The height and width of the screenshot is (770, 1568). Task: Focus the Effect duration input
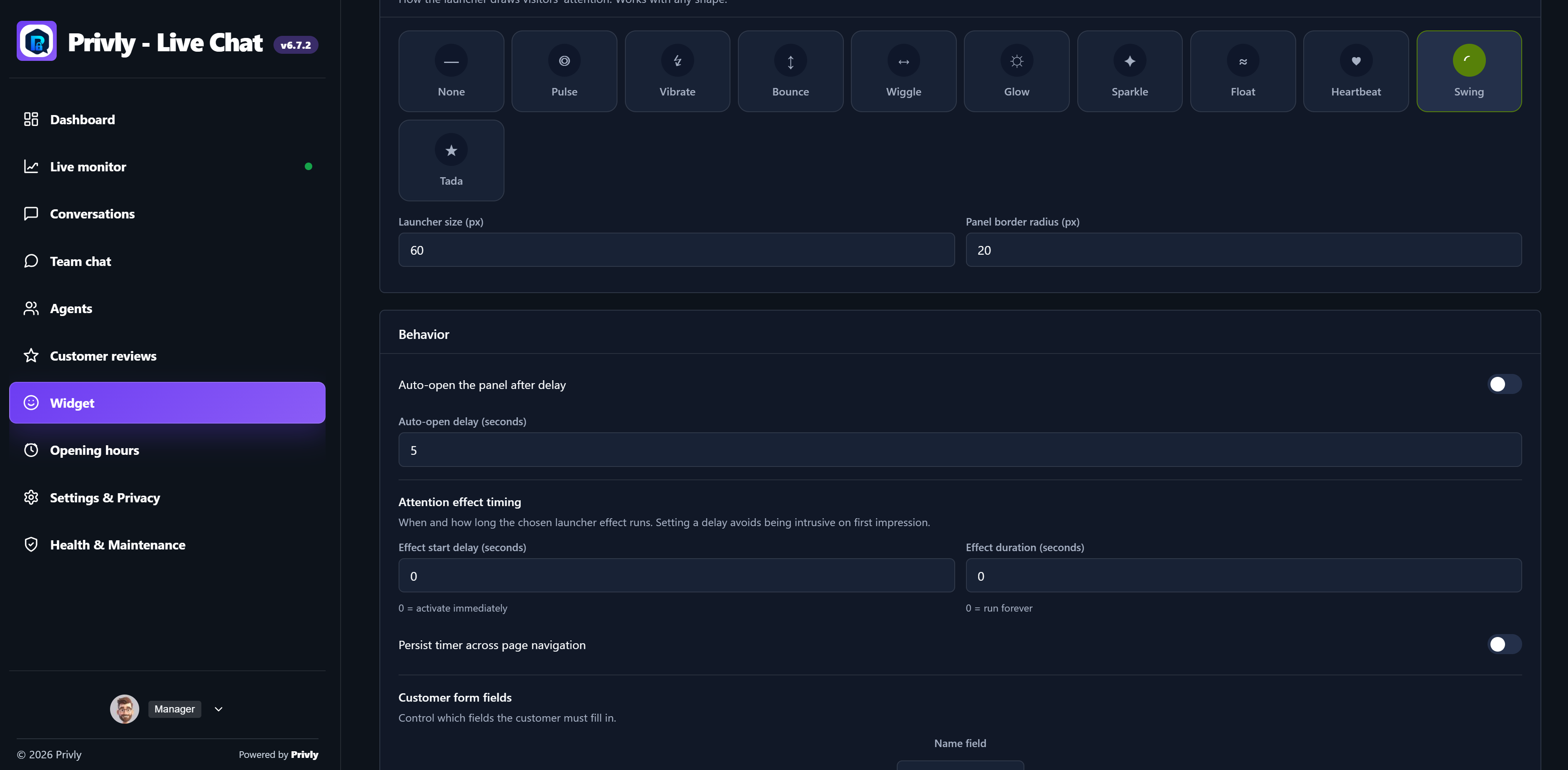pos(1244,576)
